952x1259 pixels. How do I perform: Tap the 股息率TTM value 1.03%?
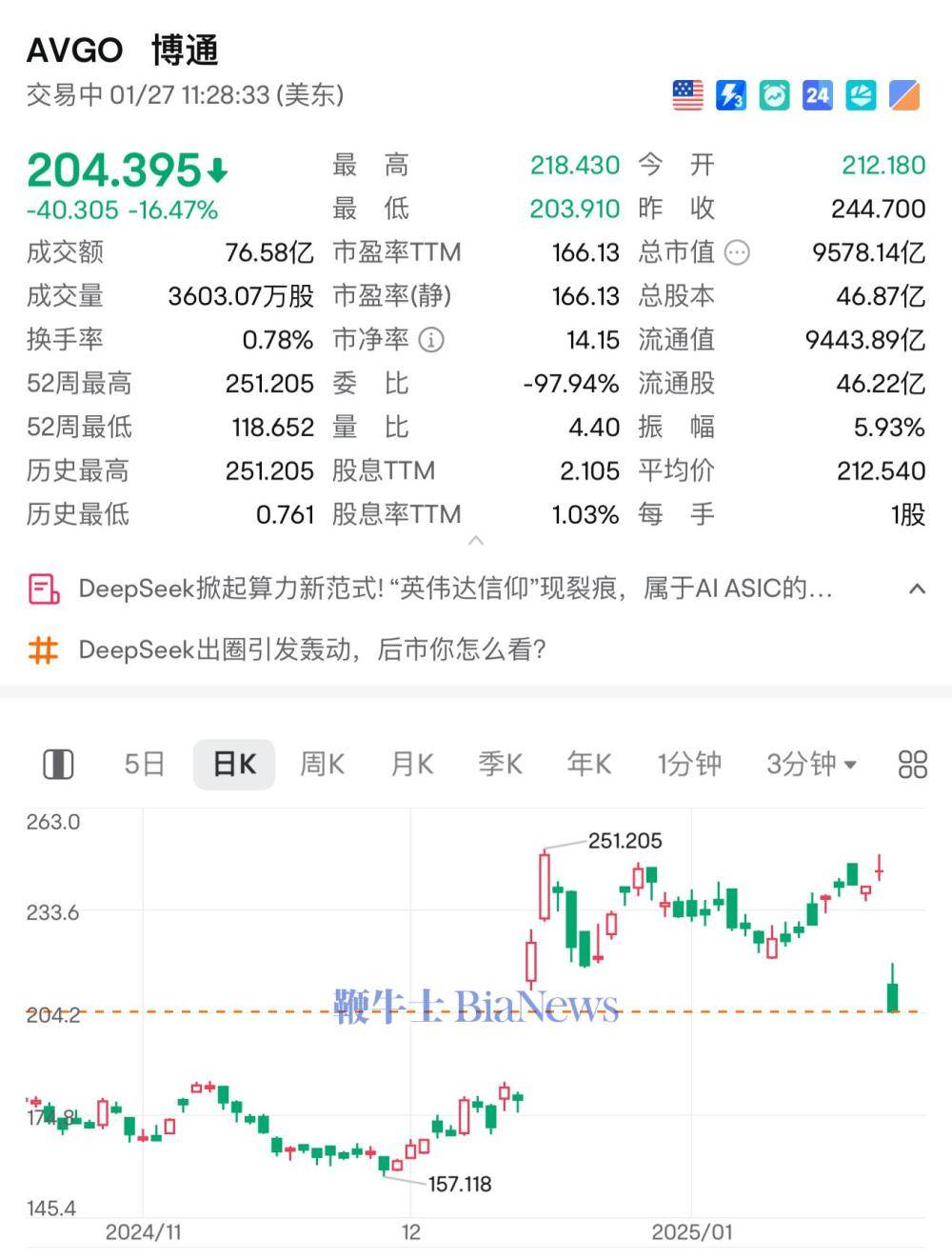pyautogui.click(x=585, y=515)
